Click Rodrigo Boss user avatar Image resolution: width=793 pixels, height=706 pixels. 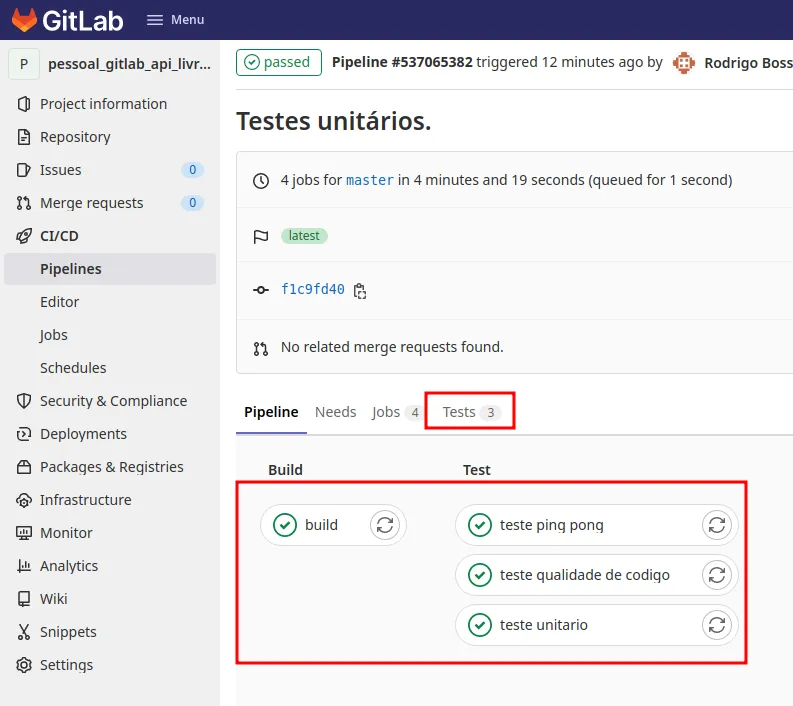pyautogui.click(x=684, y=63)
